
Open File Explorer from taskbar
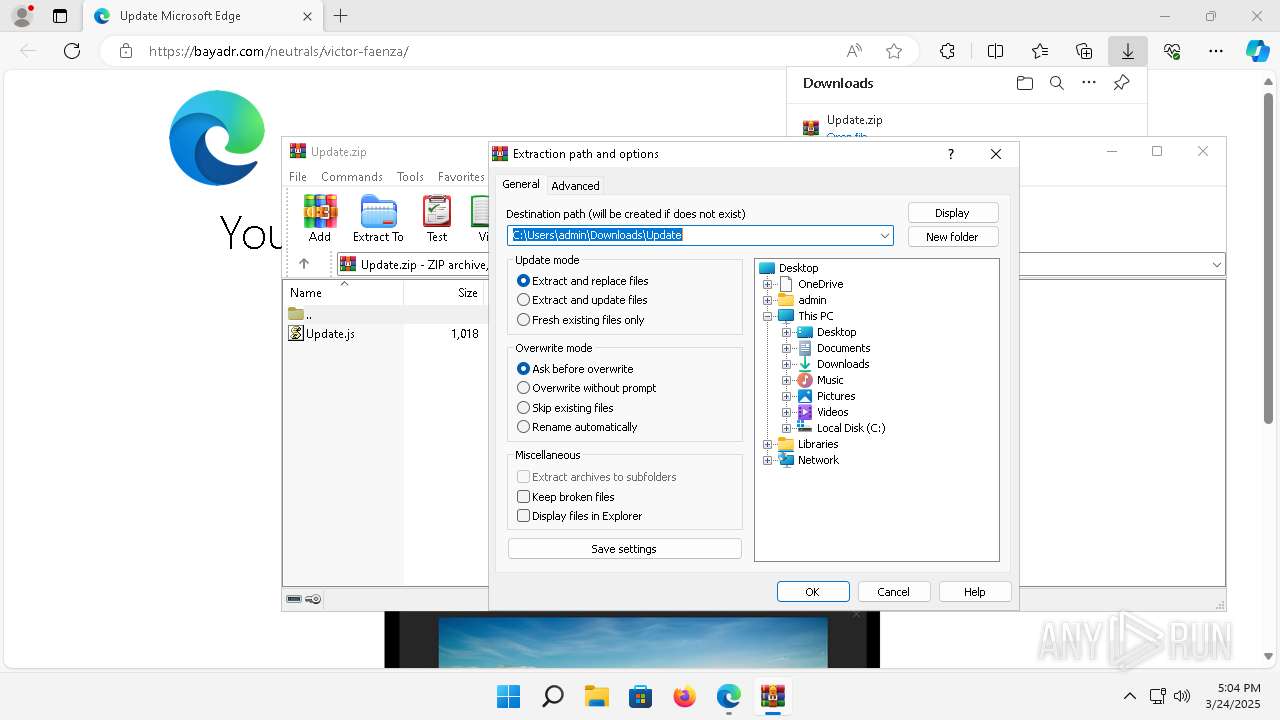[x=596, y=696]
